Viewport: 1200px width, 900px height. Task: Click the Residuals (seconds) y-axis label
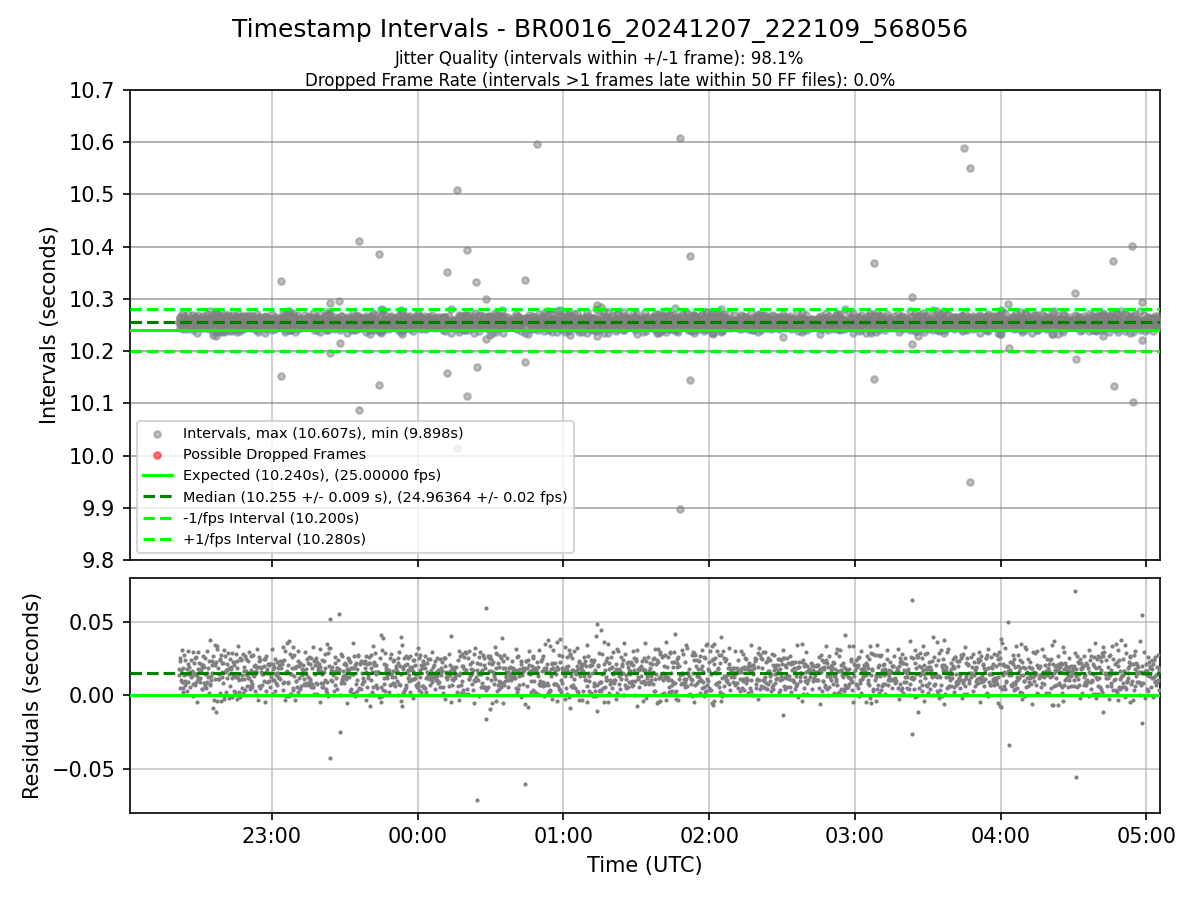(32, 696)
